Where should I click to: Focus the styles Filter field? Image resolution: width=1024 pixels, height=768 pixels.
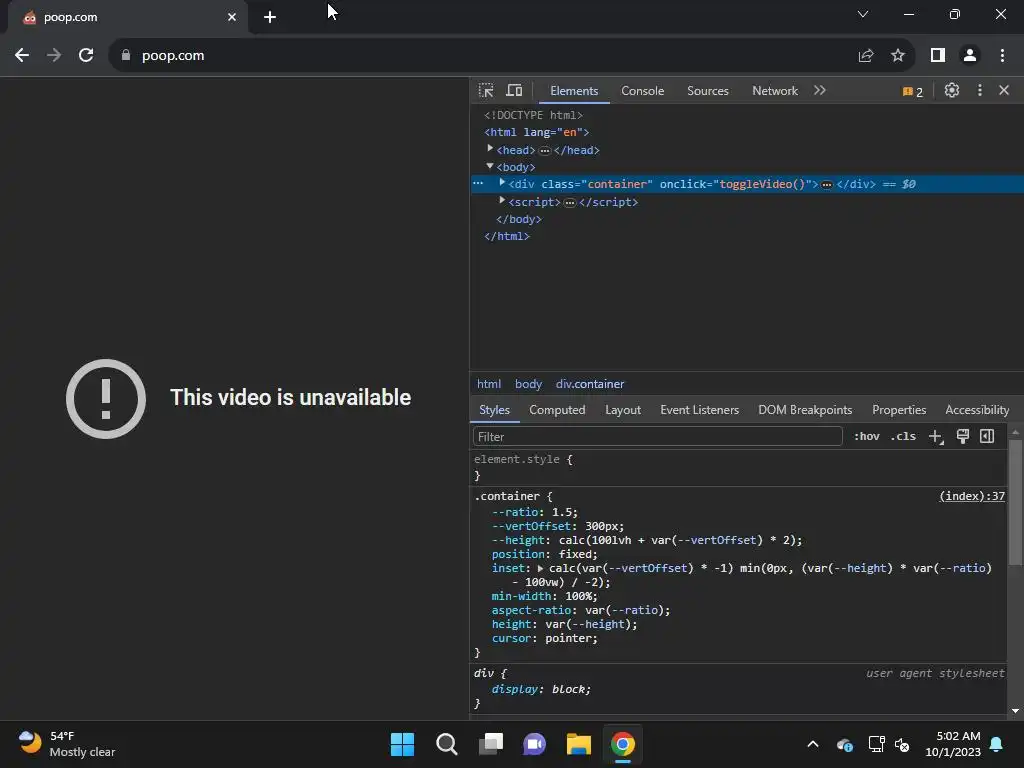[657, 436]
